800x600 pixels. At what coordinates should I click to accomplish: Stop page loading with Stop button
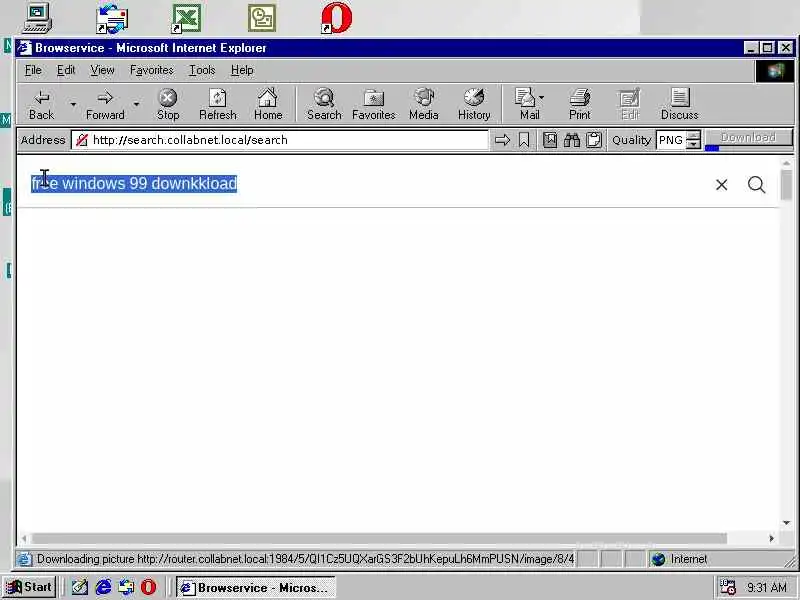168,105
